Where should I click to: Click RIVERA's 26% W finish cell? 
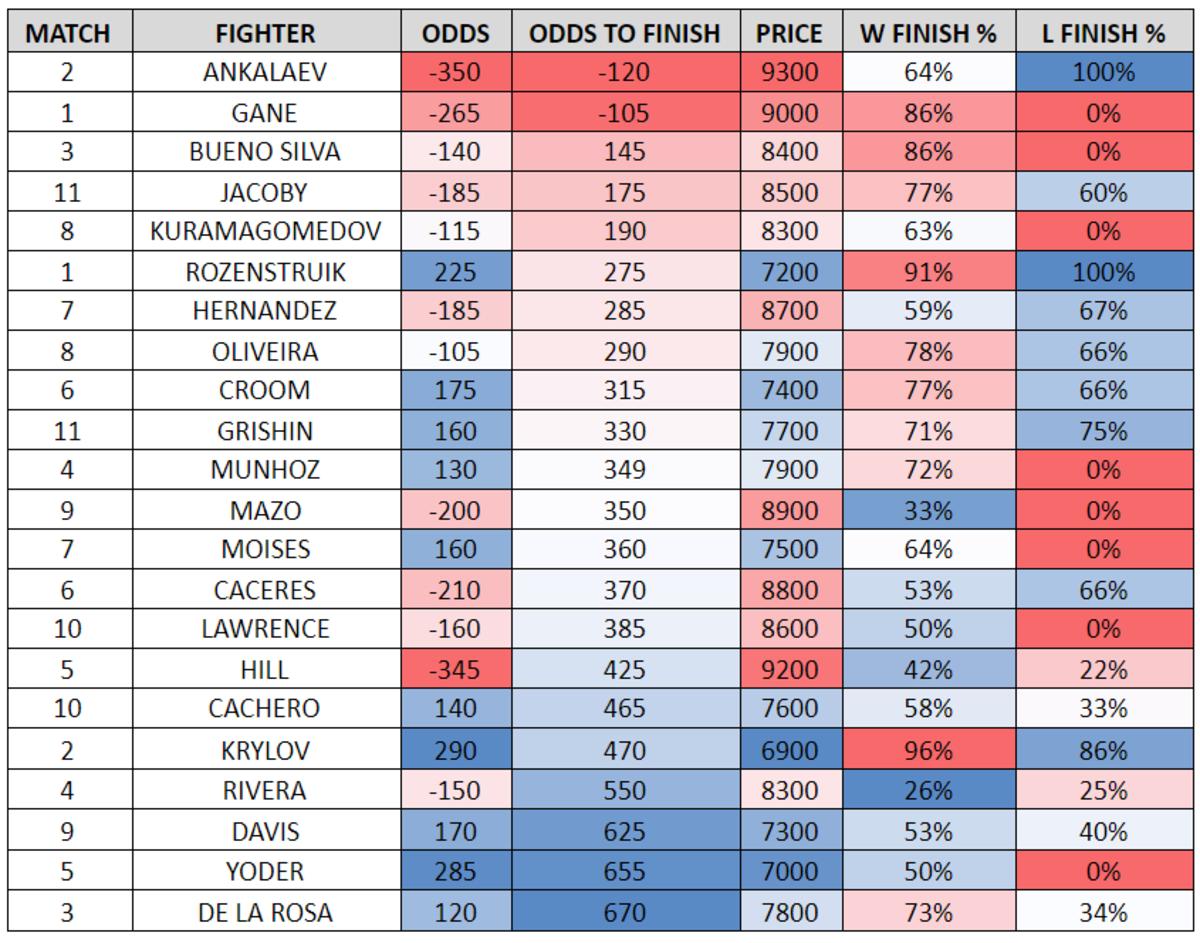(x=928, y=791)
